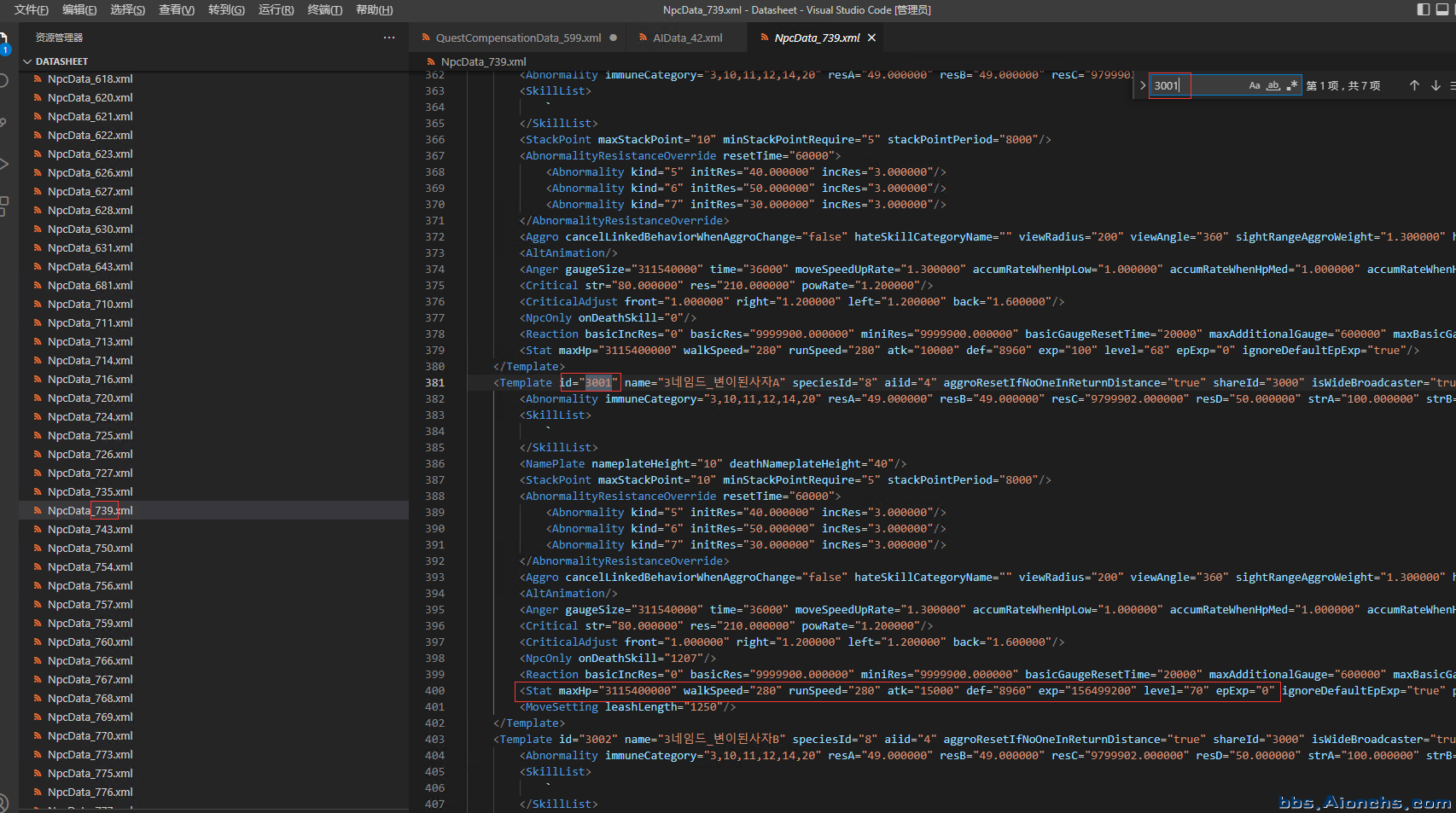Open NpcData_743.xml from file list
The width and height of the screenshot is (1456, 813).
(90, 529)
